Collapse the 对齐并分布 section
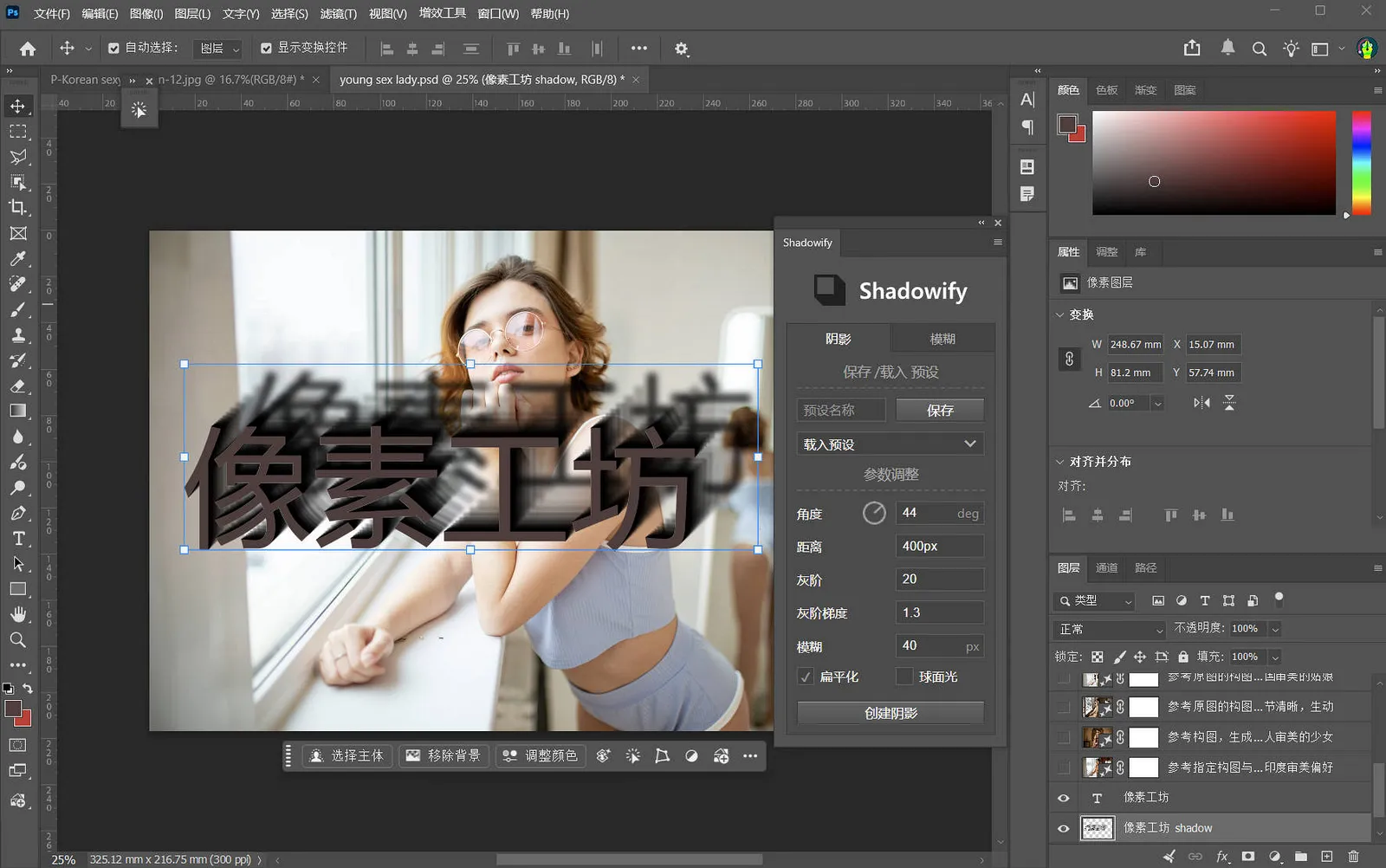1386x868 pixels. pos(1059,462)
